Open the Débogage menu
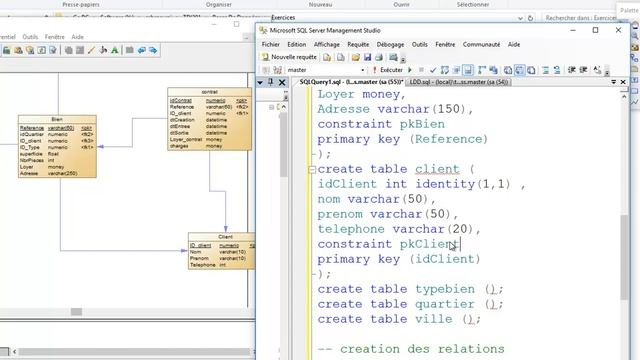The width and height of the screenshot is (640, 360). click(390, 44)
